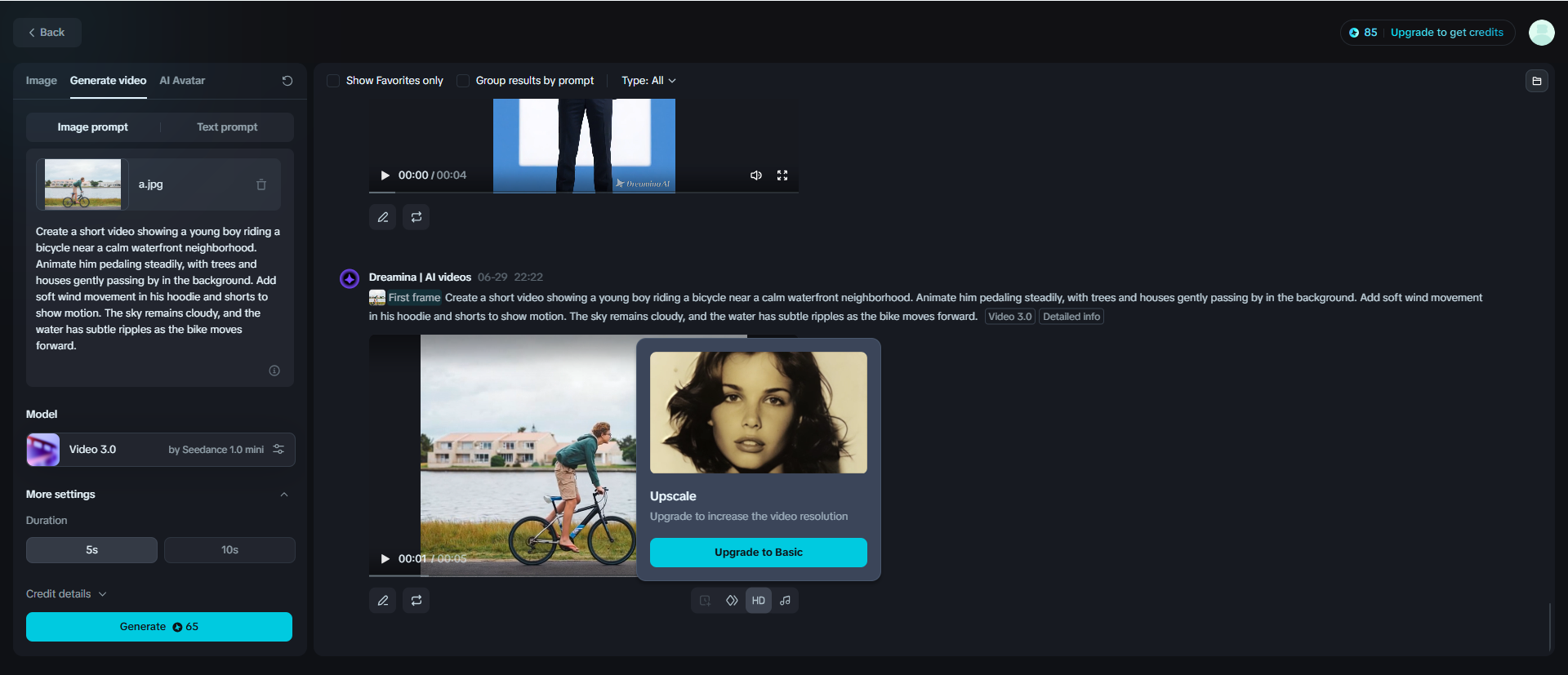Click the edit pencil icon below 00:04 video
Screen dimensions: 1568x675
[383, 217]
